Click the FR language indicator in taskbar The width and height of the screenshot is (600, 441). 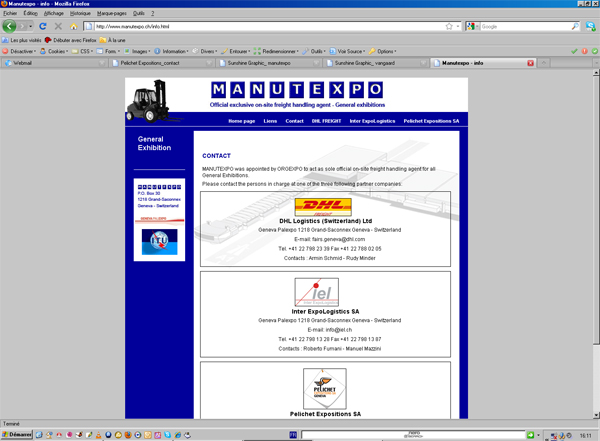293,435
